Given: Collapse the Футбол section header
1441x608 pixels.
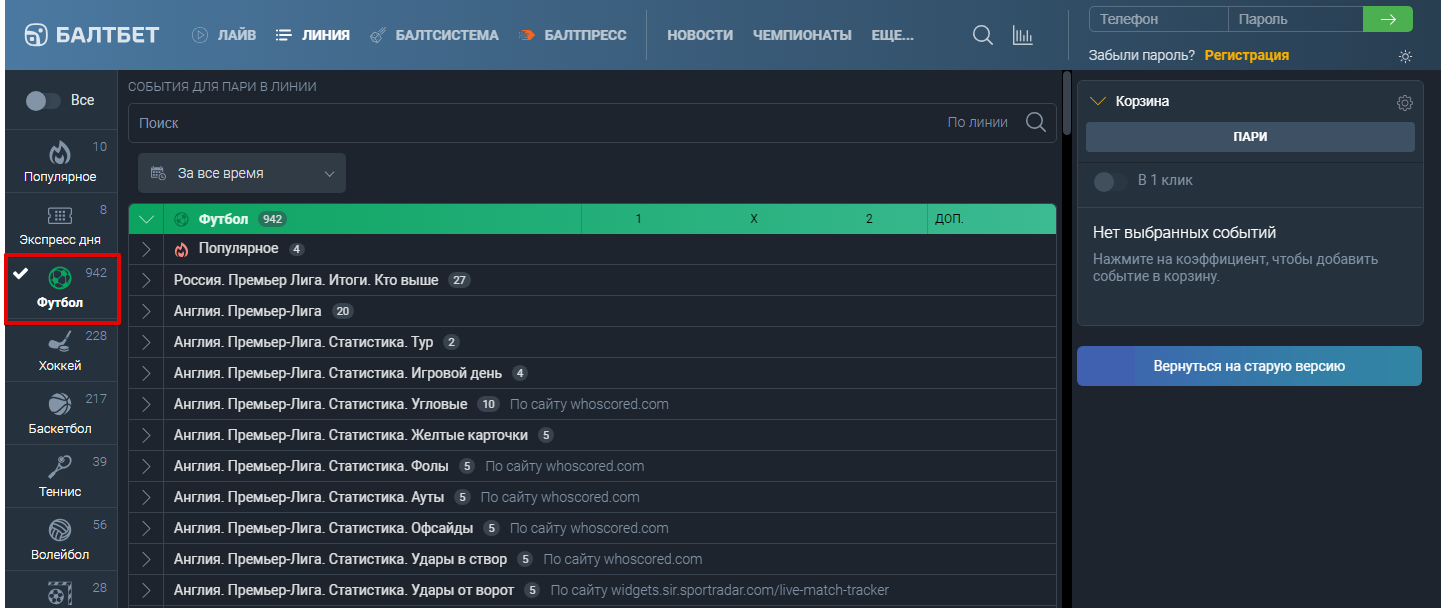Looking at the screenshot, I should (147, 219).
